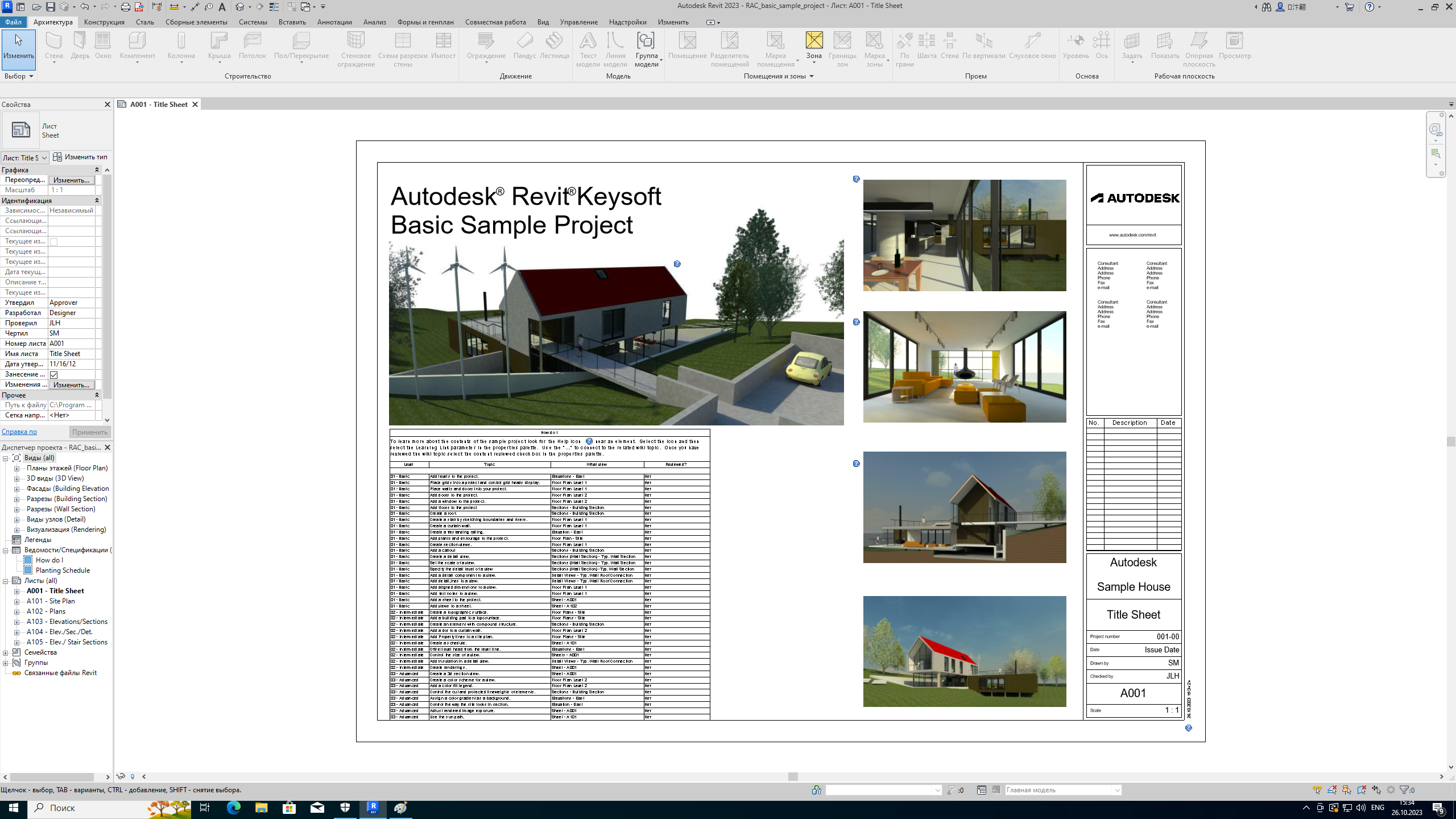Screen dimensions: 1456x819
Task: Expand the Семейства tree node
Action: (x=5, y=653)
